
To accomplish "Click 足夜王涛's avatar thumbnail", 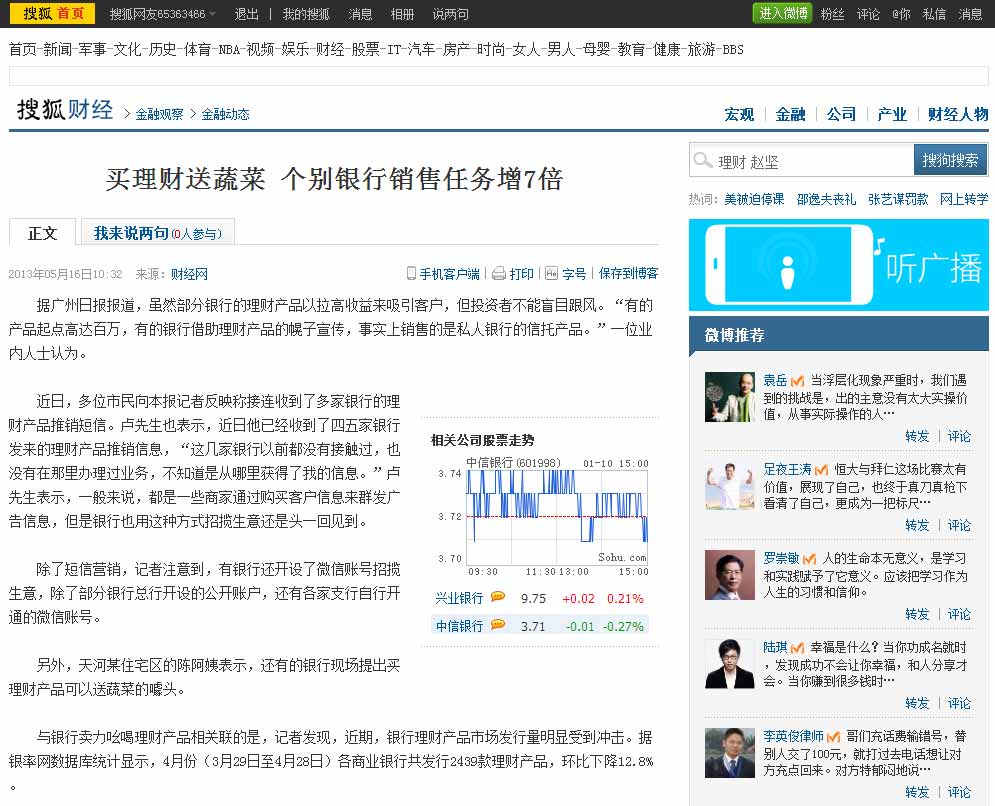I will 730,486.
